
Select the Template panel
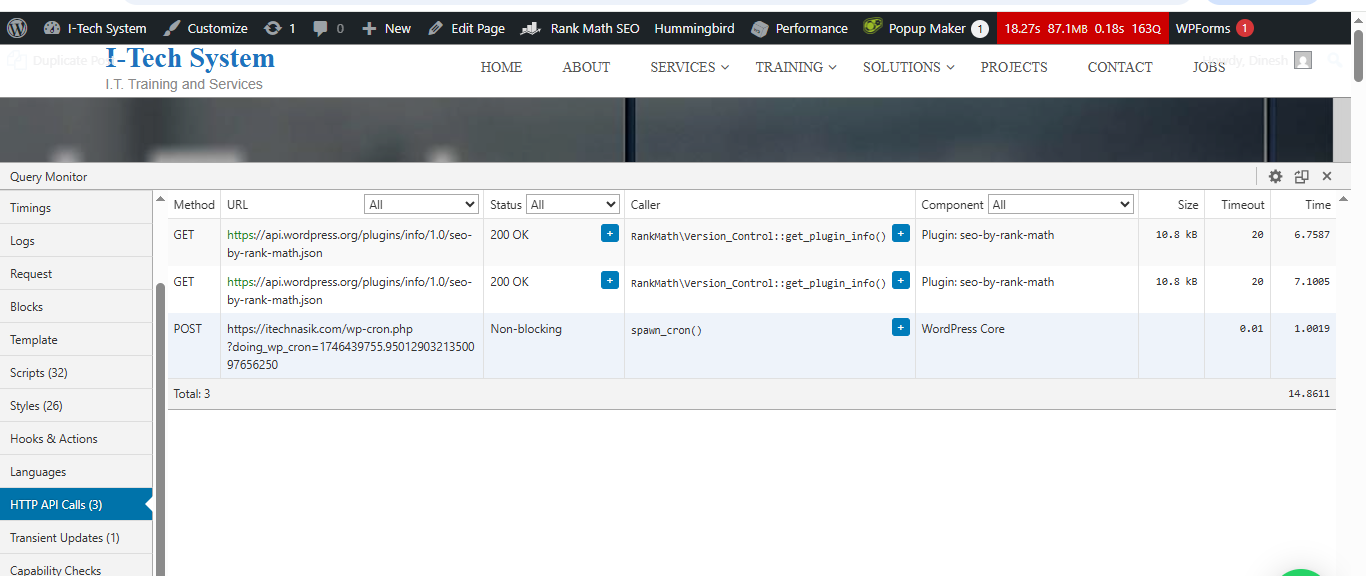pos(76,340)
